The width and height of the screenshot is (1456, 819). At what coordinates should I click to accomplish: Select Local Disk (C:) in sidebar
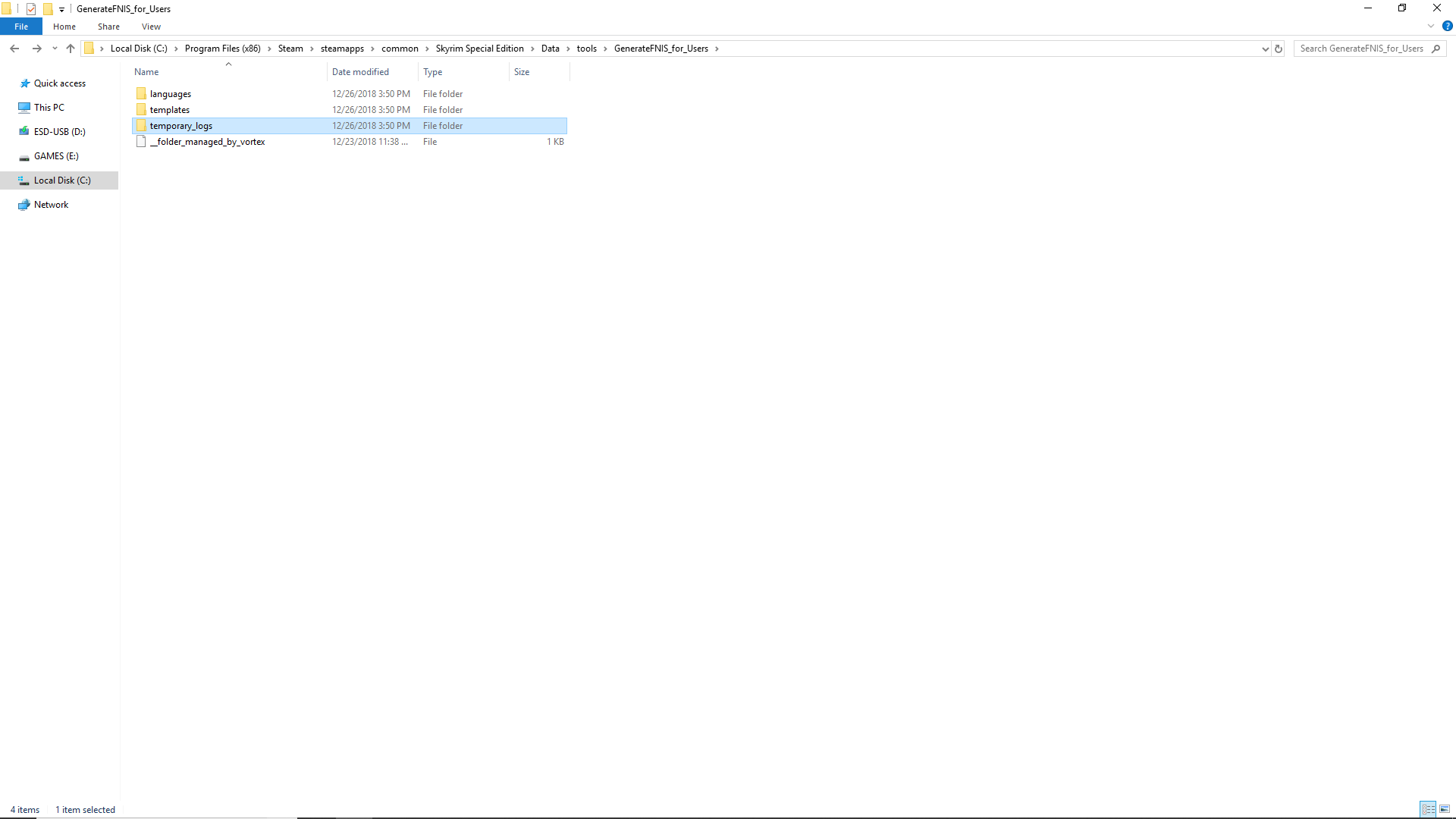pos(59,180)
